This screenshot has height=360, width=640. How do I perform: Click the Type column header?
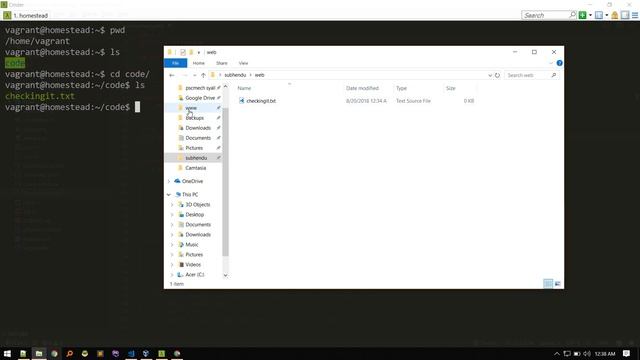(x=401, y=88)
